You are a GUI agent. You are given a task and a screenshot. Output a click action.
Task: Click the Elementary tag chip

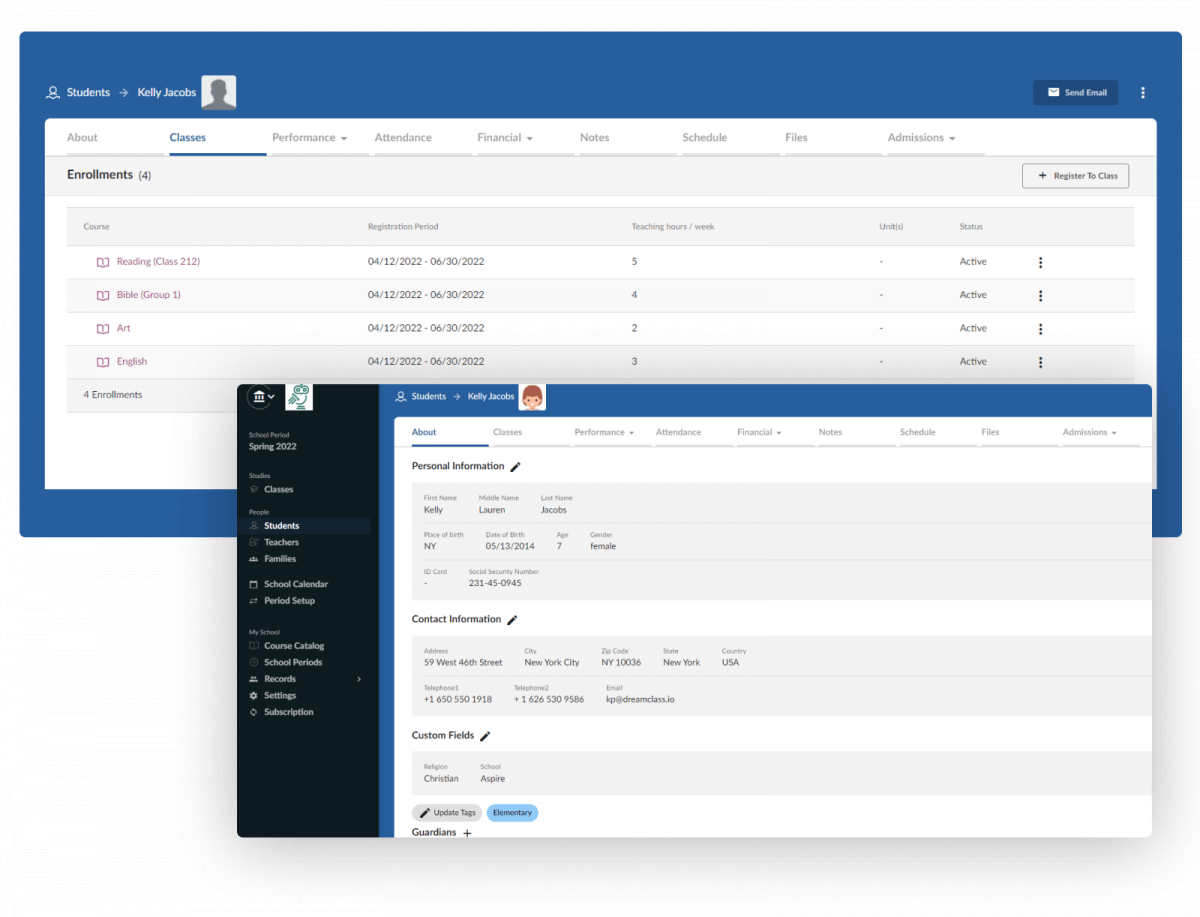pos(512,813)
